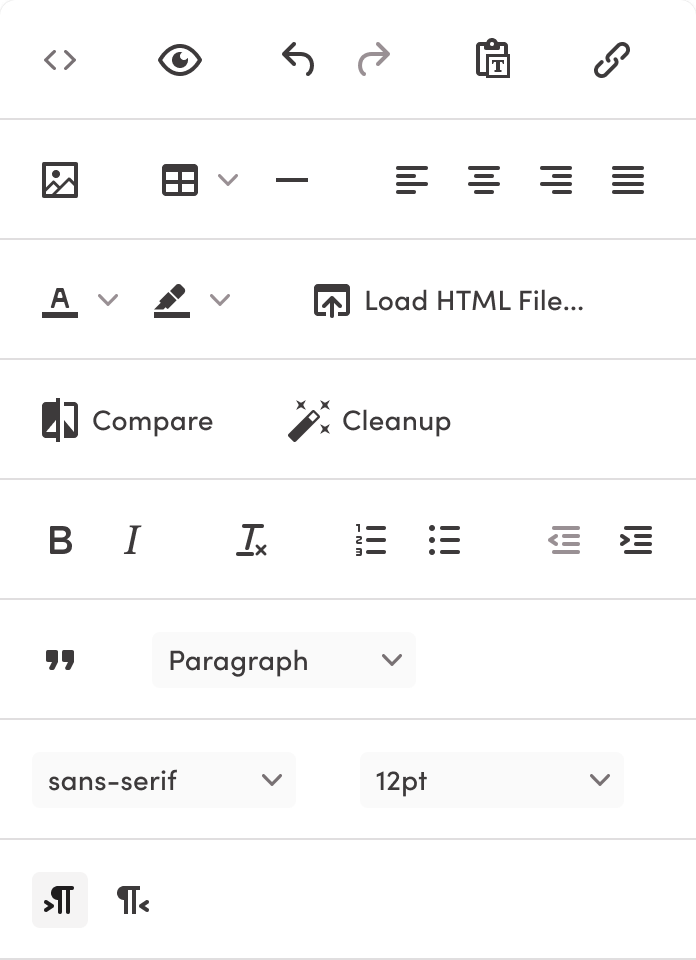
Task: Insert a horizontal rule
Action: pos(292,180)
